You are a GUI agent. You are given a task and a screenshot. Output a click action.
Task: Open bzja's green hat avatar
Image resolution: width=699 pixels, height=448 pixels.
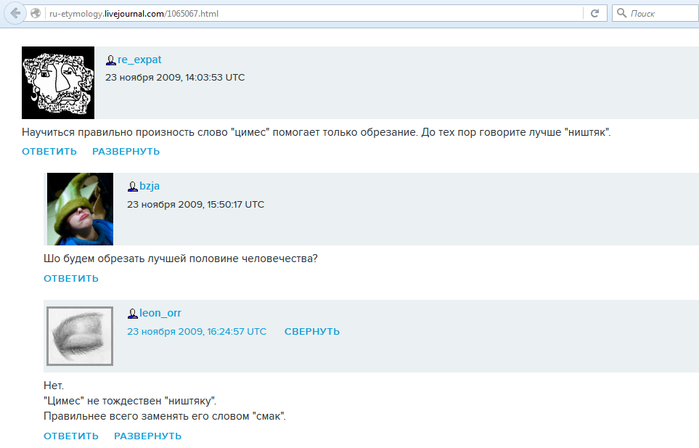80,209
